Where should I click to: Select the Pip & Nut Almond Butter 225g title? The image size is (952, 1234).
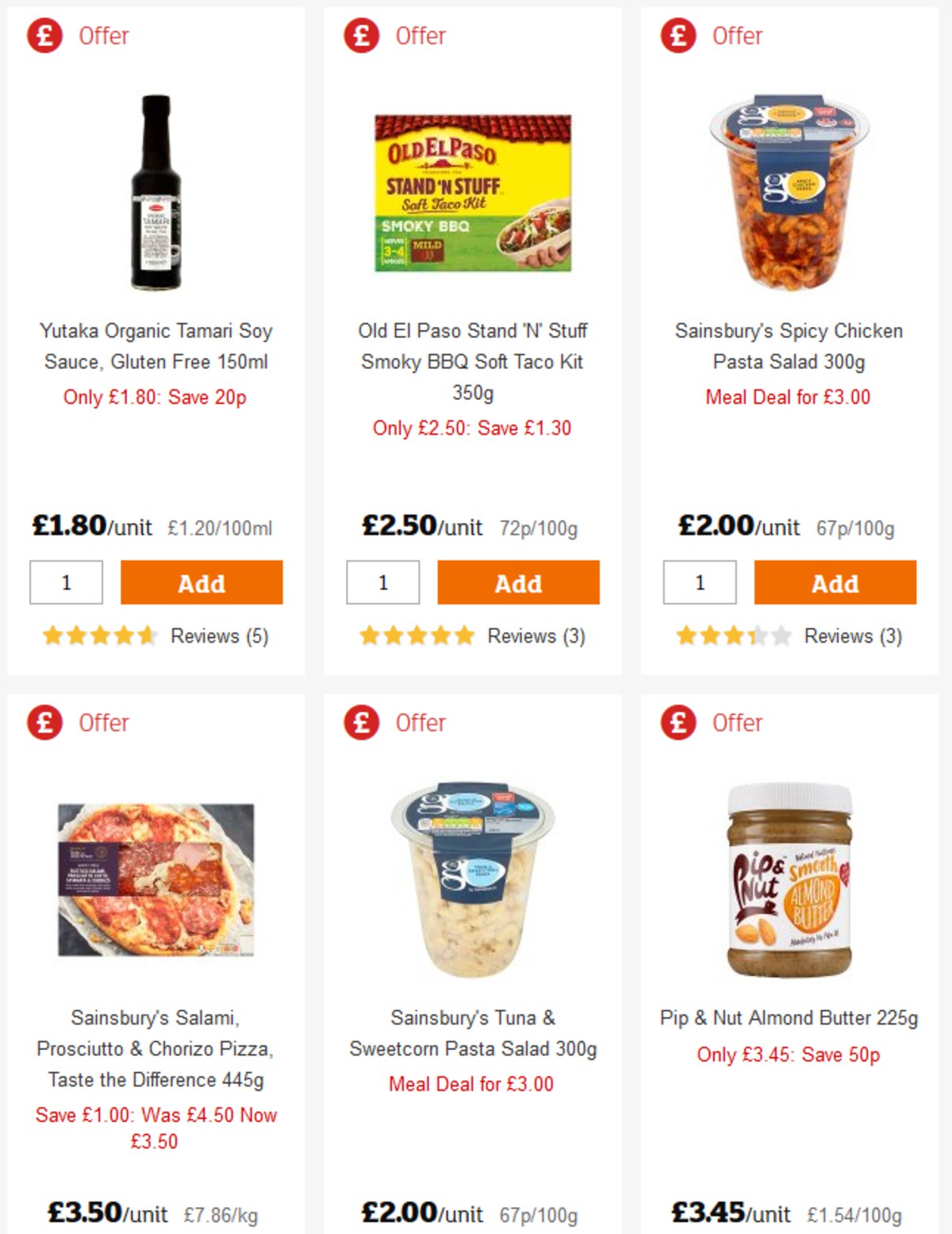coord(790,1018)
